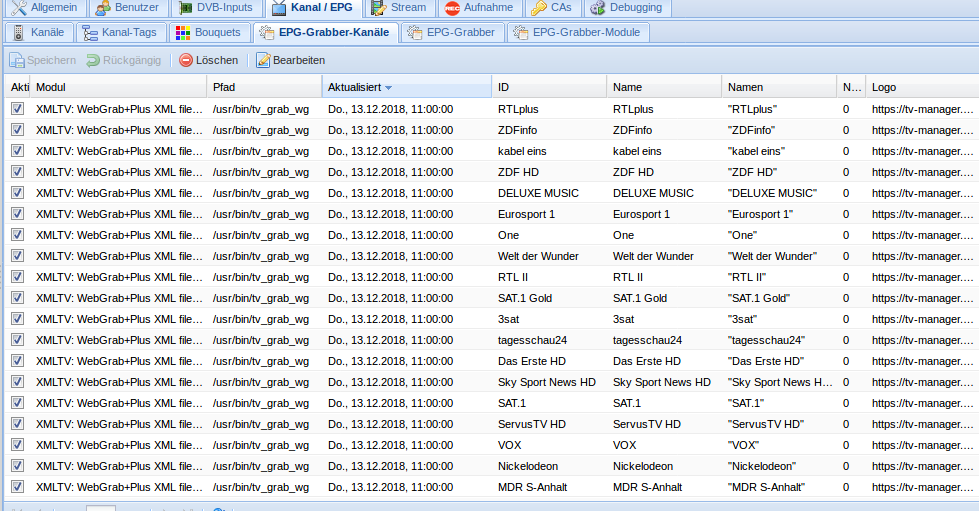Click the Namen column header

coord(779,87)
